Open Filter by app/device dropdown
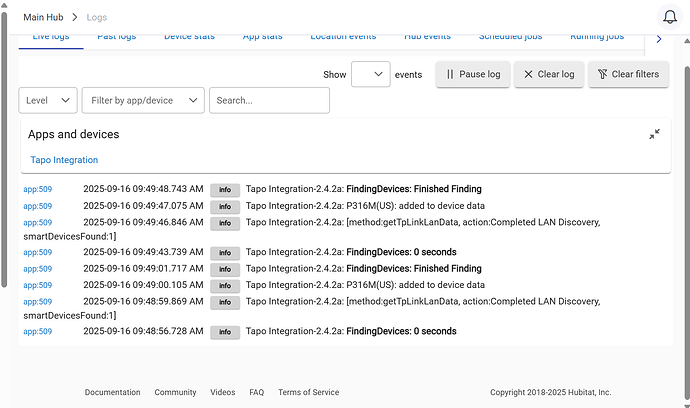The height and width of the screenshot is (408, 690). [x=143, y=100]
